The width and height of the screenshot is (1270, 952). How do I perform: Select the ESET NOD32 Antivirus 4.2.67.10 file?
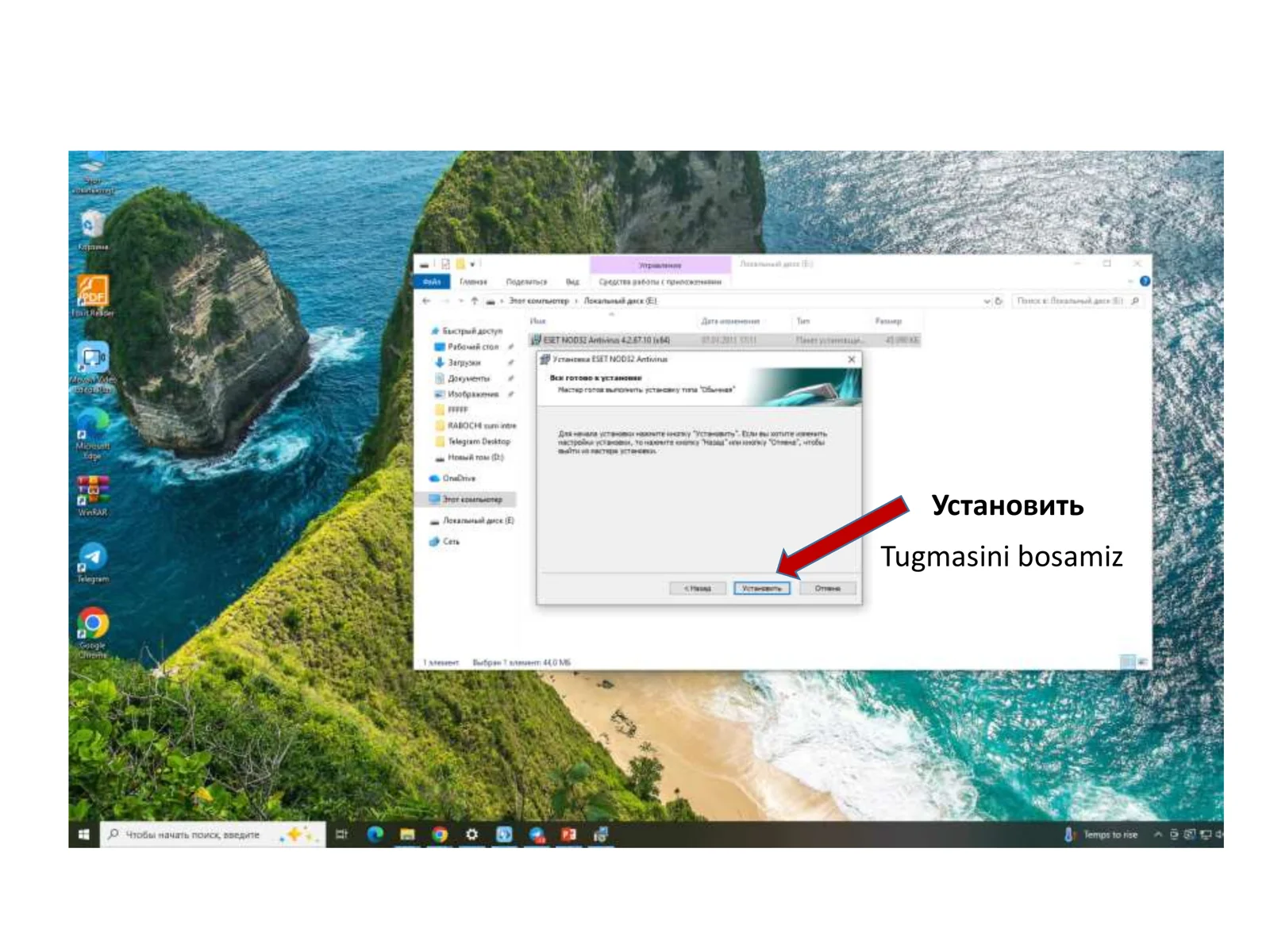[x=724, y=340]
